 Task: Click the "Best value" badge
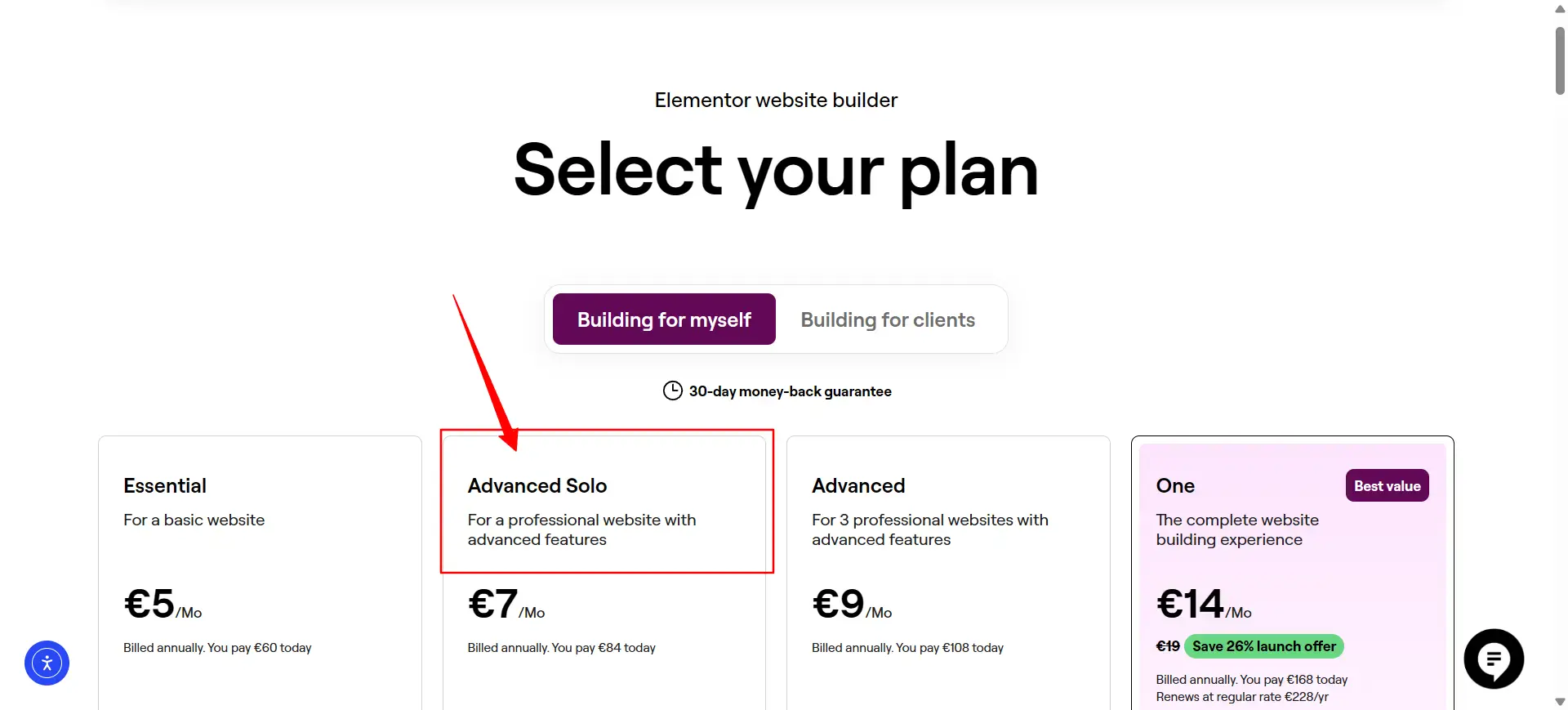(1386, 485)
